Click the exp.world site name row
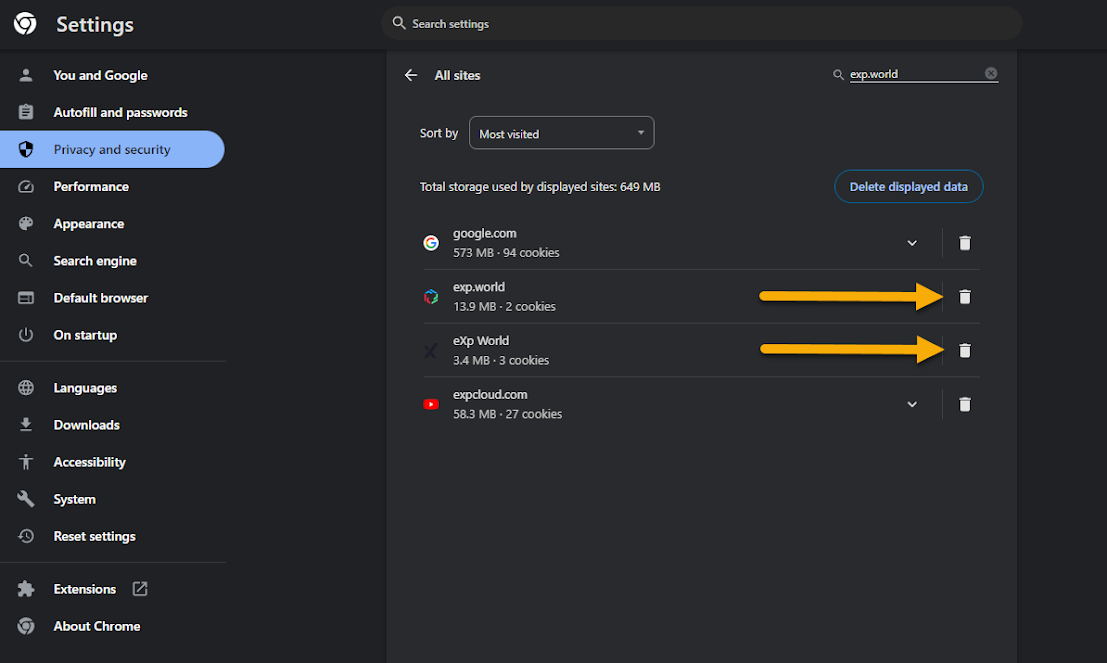 [479, 287]
